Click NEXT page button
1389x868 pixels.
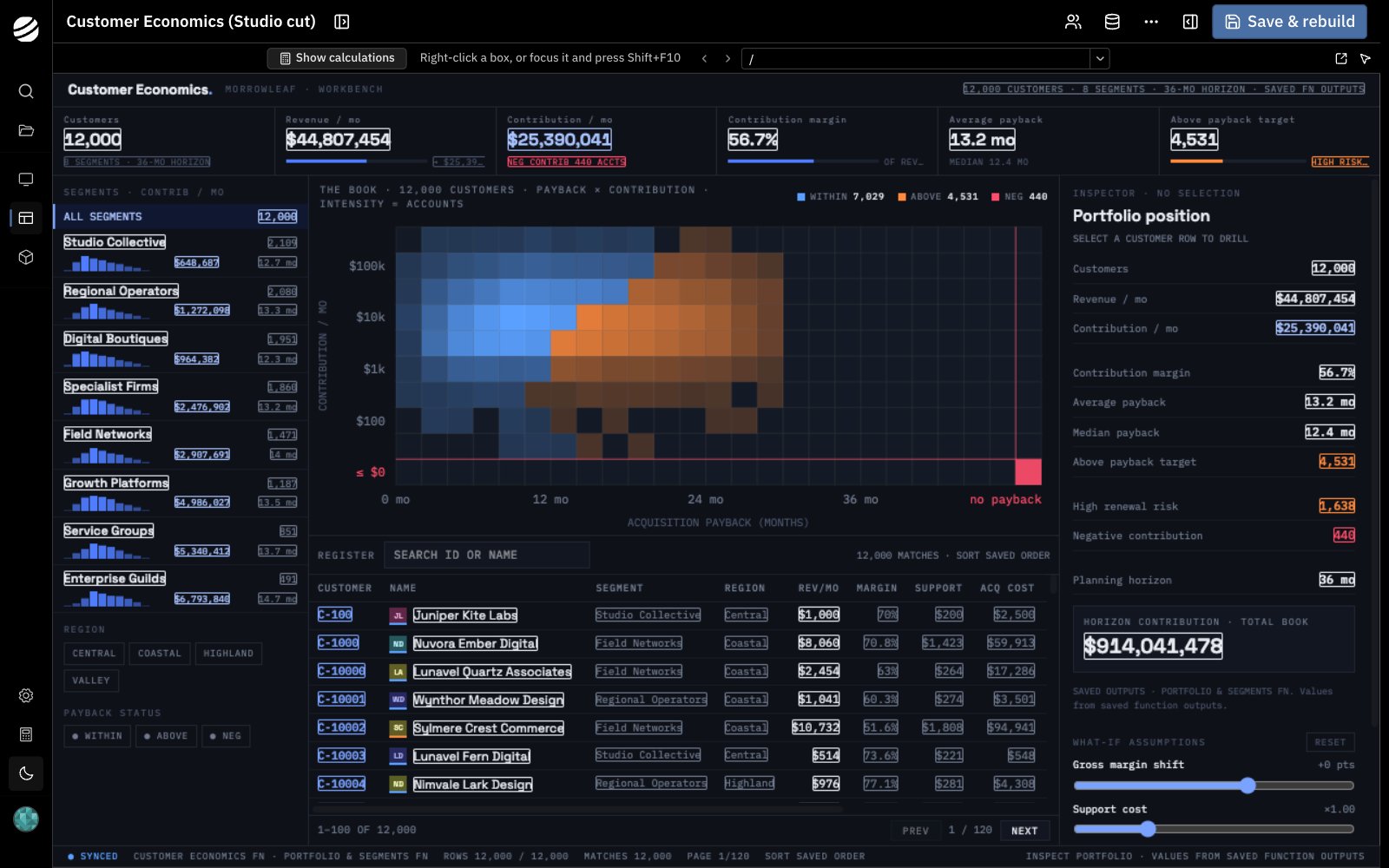click(x=1024, y=831)
